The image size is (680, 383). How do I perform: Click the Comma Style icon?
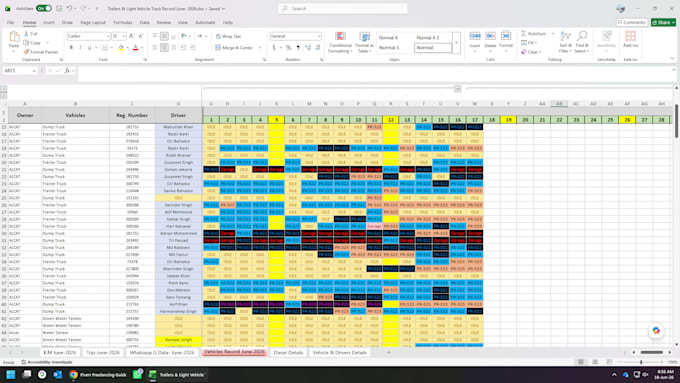298,47
